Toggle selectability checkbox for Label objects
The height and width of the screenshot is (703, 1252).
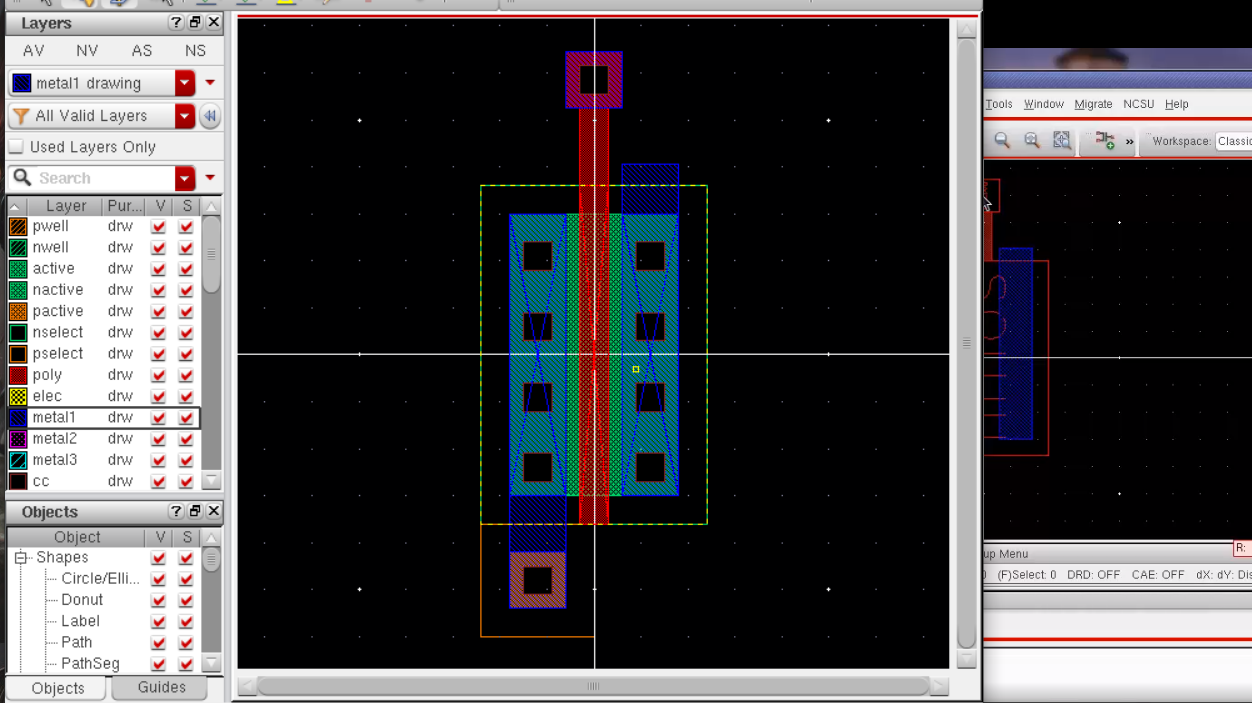pyautogui.click(x=186, y=621)
